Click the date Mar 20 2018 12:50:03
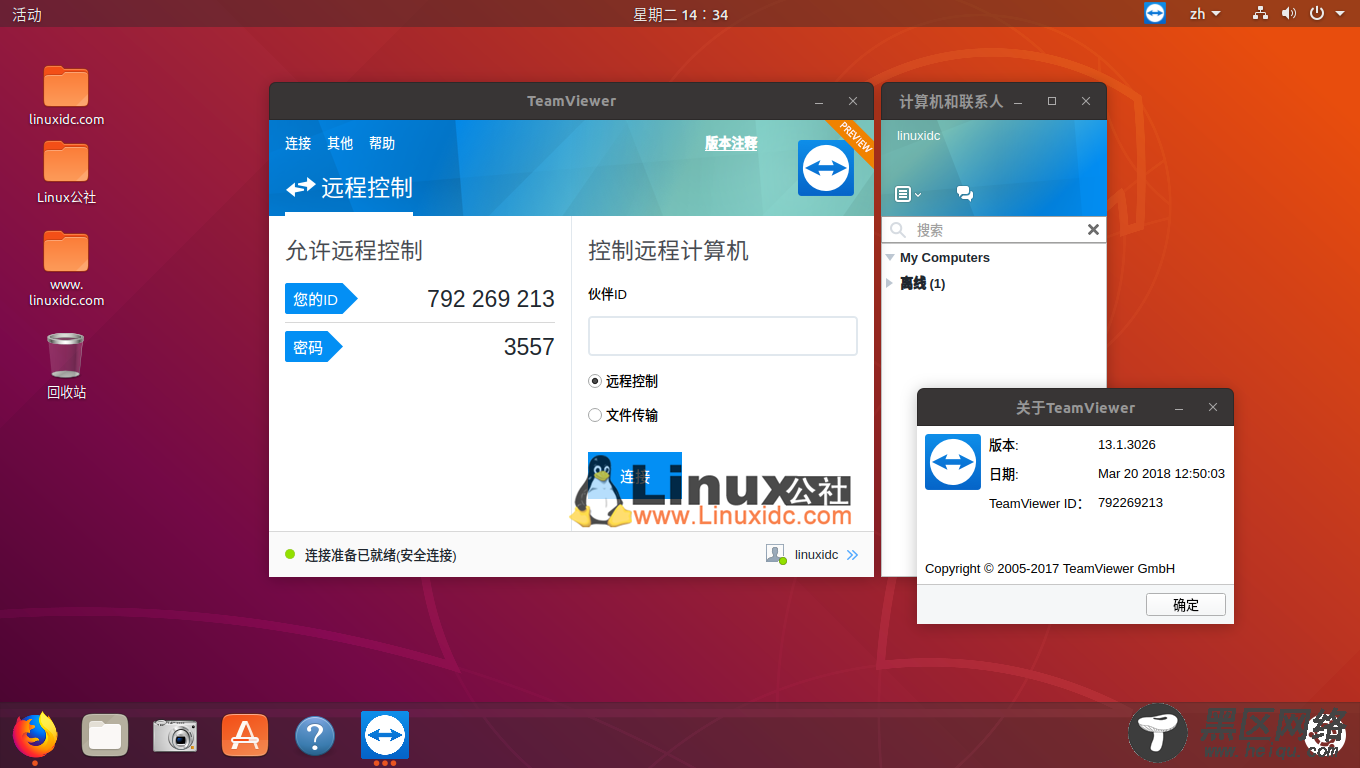 [x=1161, y=474]
